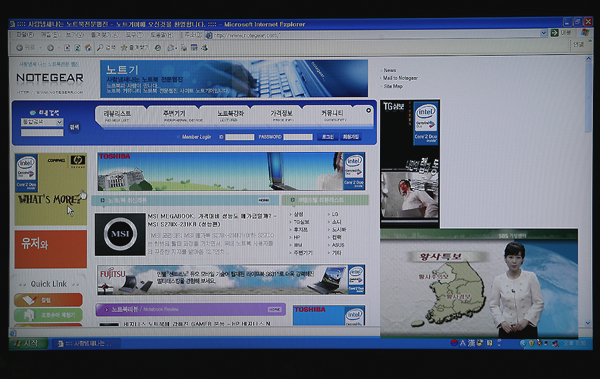Click the ID input field
The height and width of the screenshot is (379, 600).
click(240, 137)
